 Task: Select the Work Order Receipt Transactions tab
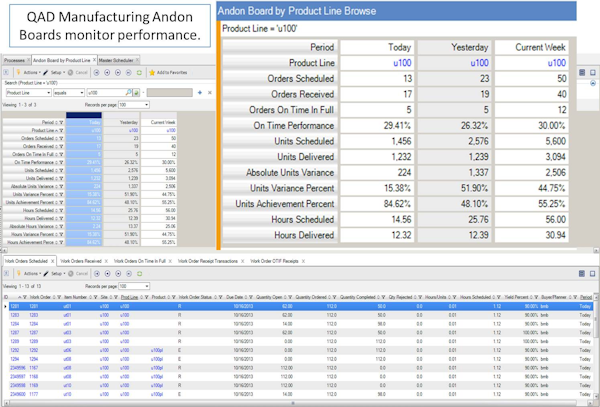click(x=208, y=261)
